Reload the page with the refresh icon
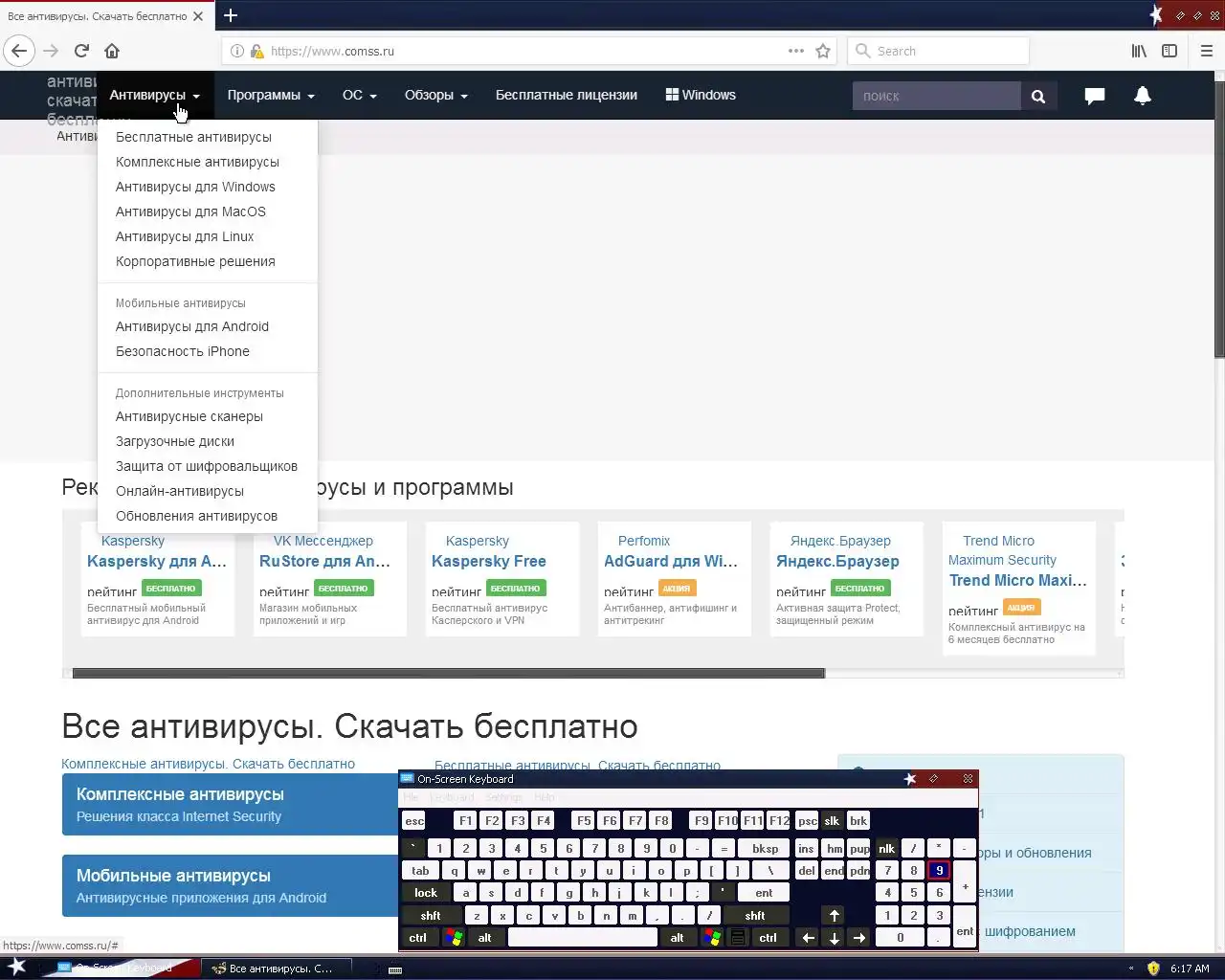Image resolution: width=1225 pixels, height=980 pixels. coord(81,51)
